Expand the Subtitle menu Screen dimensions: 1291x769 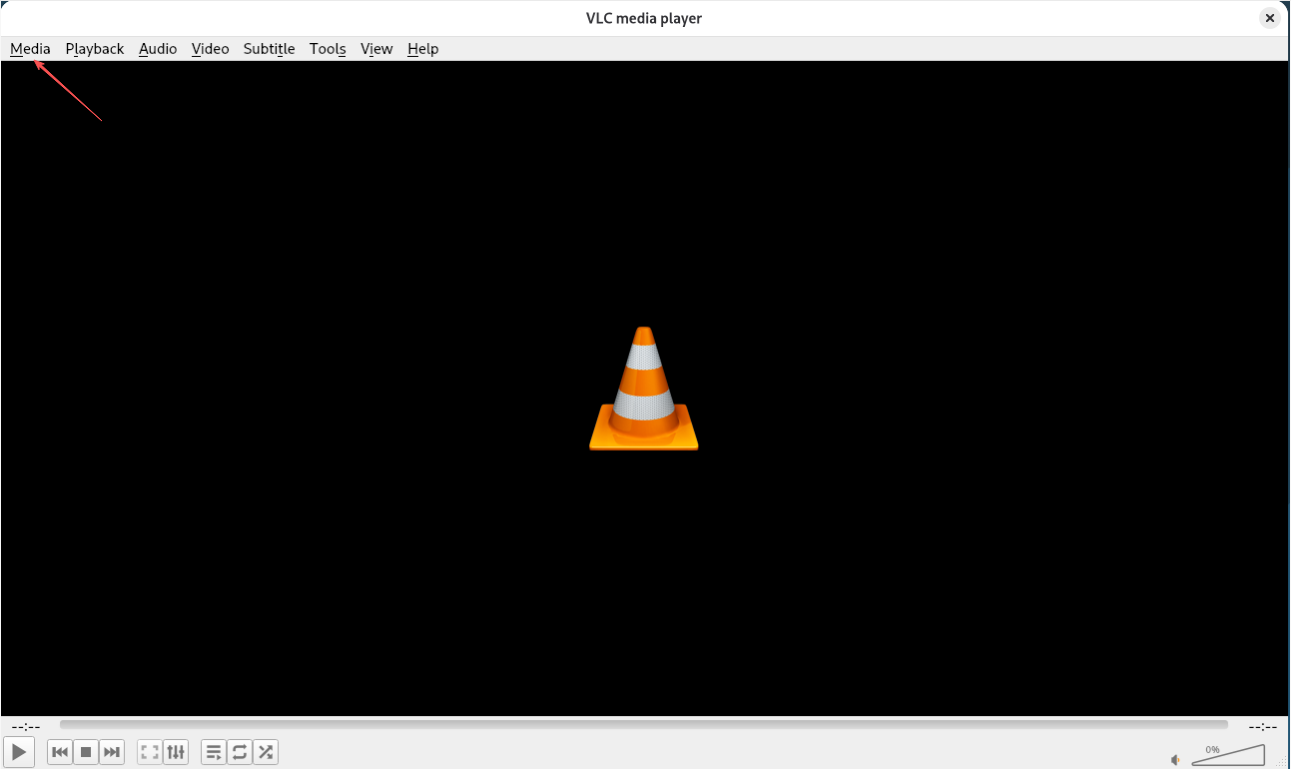pos(269,49)
